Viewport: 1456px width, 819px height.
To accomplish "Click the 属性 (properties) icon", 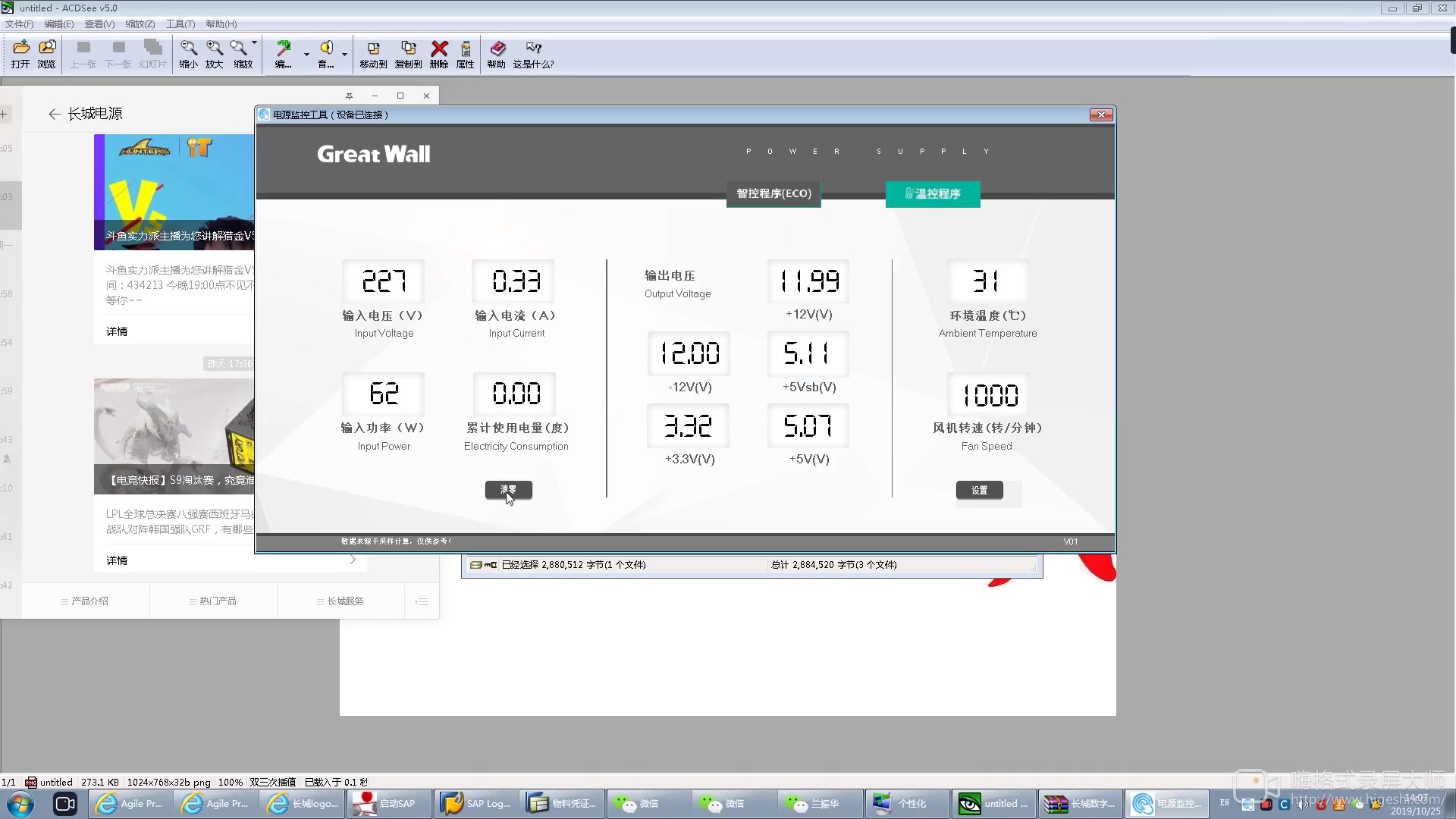I will tap(465, 52).
